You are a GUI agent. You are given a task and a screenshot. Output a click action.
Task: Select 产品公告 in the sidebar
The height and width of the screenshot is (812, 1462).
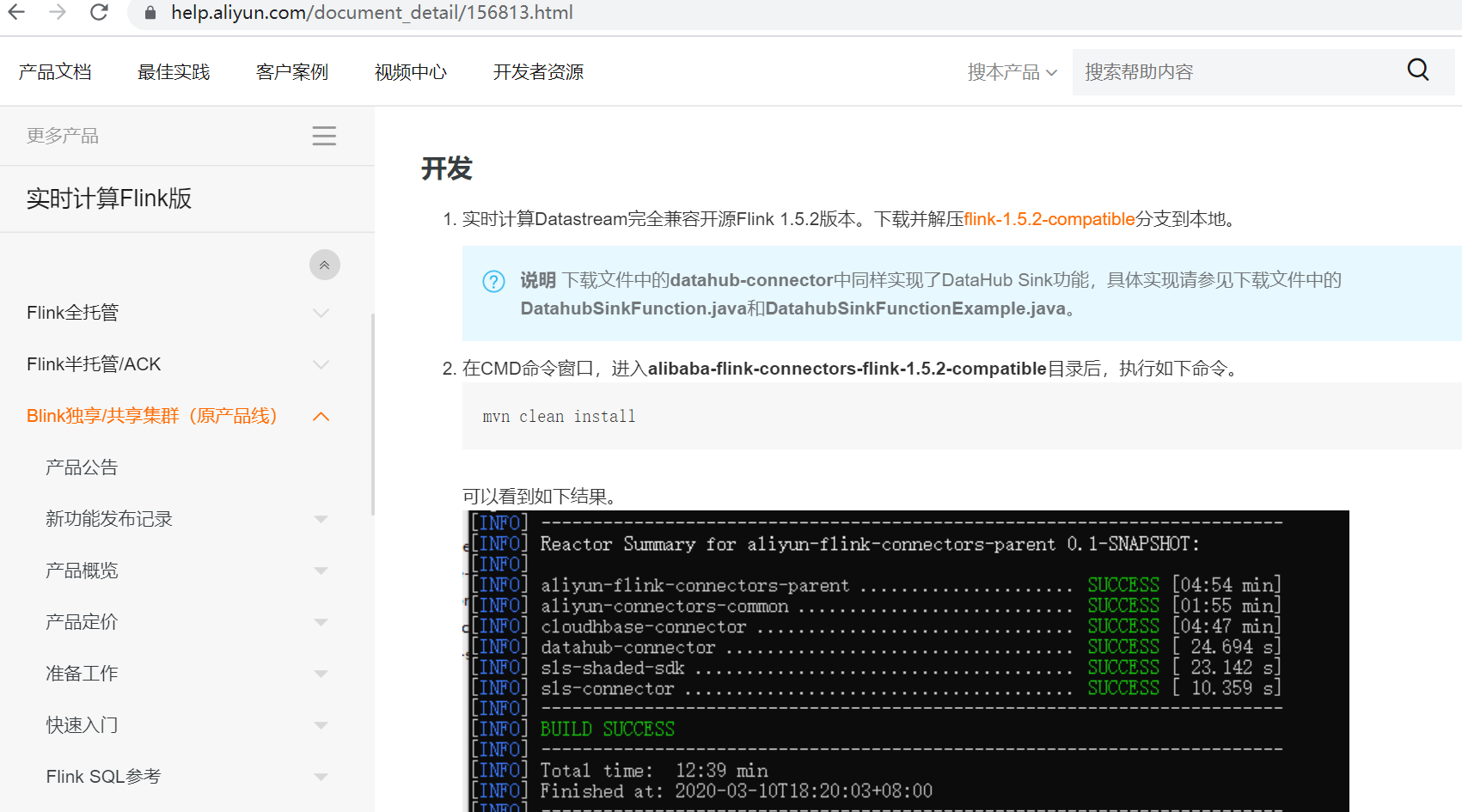(80, 467)
